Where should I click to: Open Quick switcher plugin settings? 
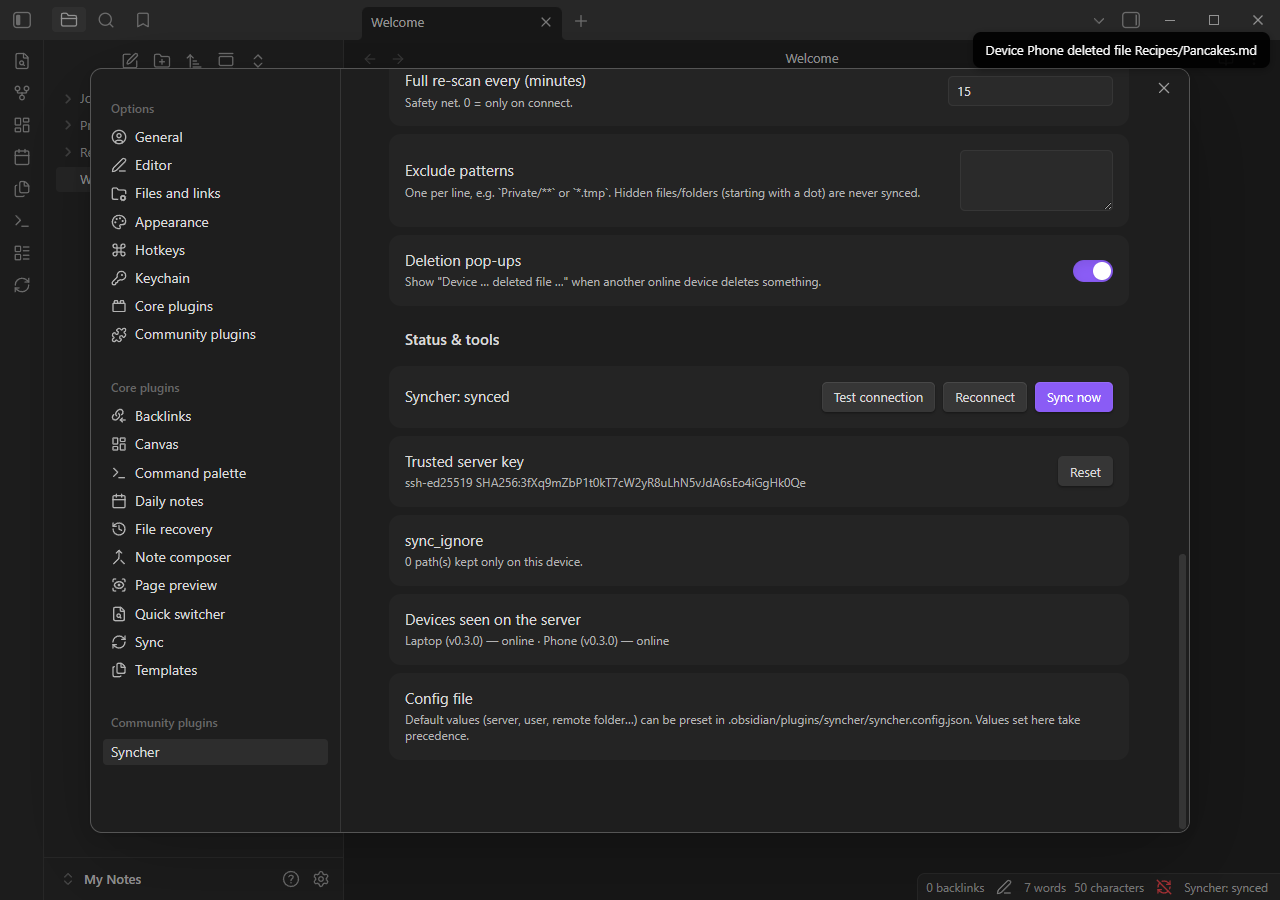pyautogui.click(x=215, y=614)
